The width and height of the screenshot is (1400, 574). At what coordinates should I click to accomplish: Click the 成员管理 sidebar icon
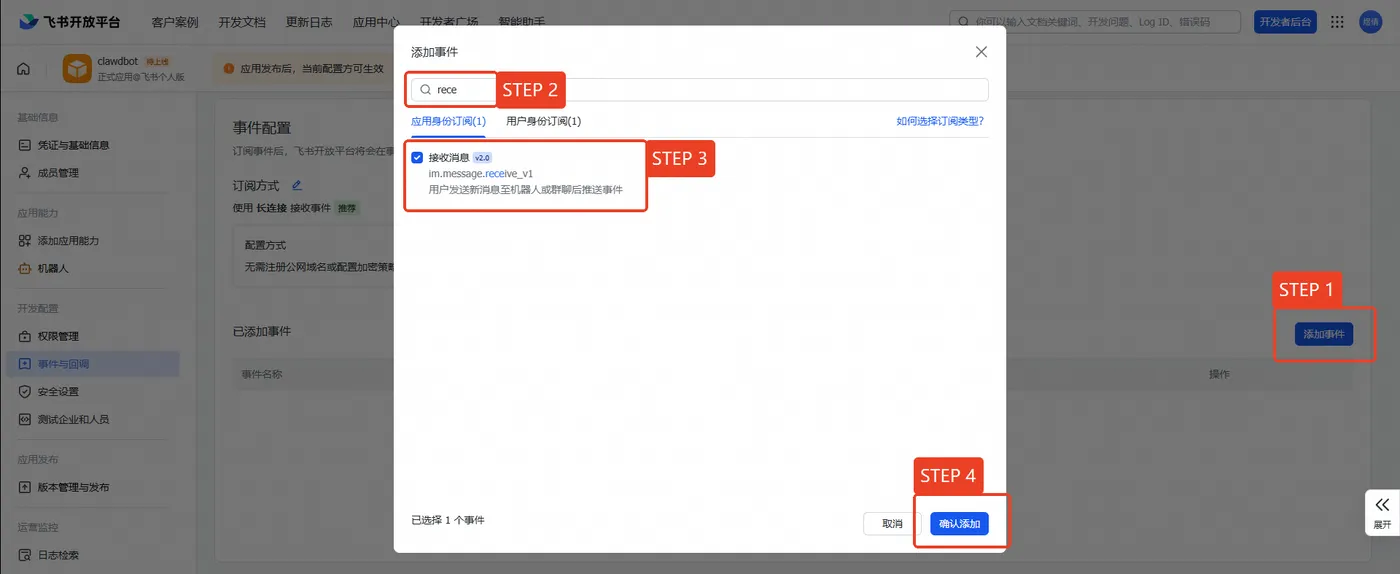pos(25,173)
